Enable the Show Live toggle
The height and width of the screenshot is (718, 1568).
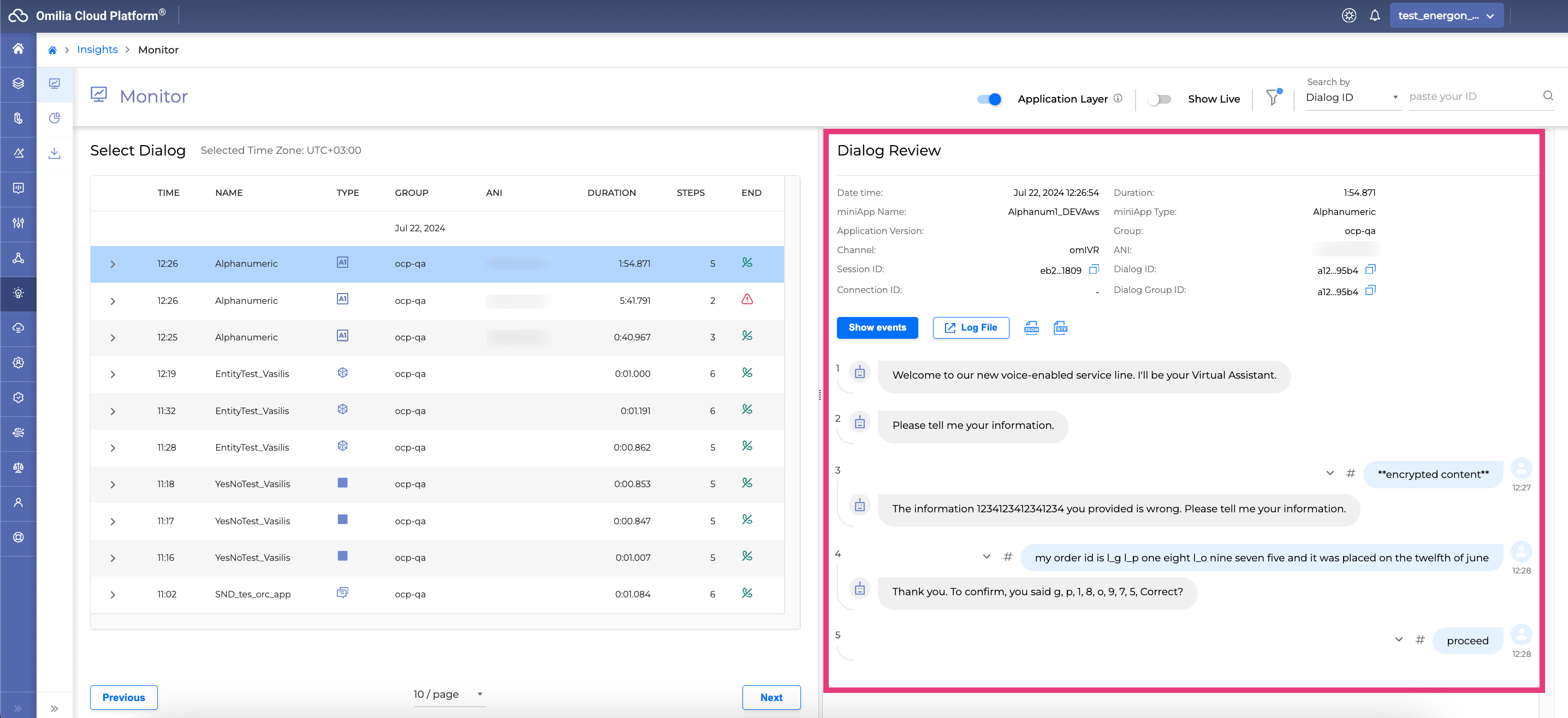[1159, 99]
